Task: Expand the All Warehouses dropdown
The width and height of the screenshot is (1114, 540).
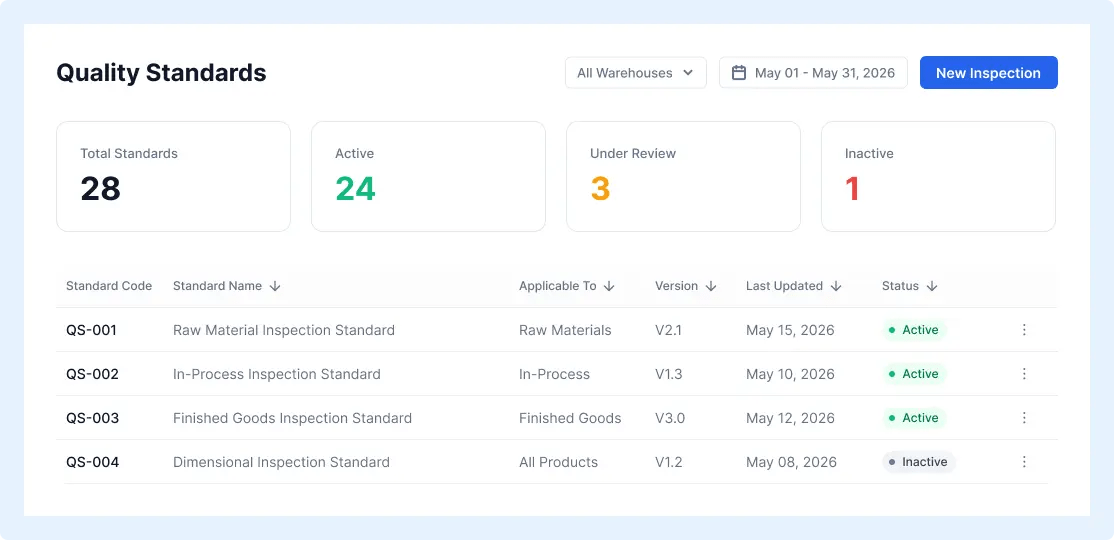Action: (636, 72)
